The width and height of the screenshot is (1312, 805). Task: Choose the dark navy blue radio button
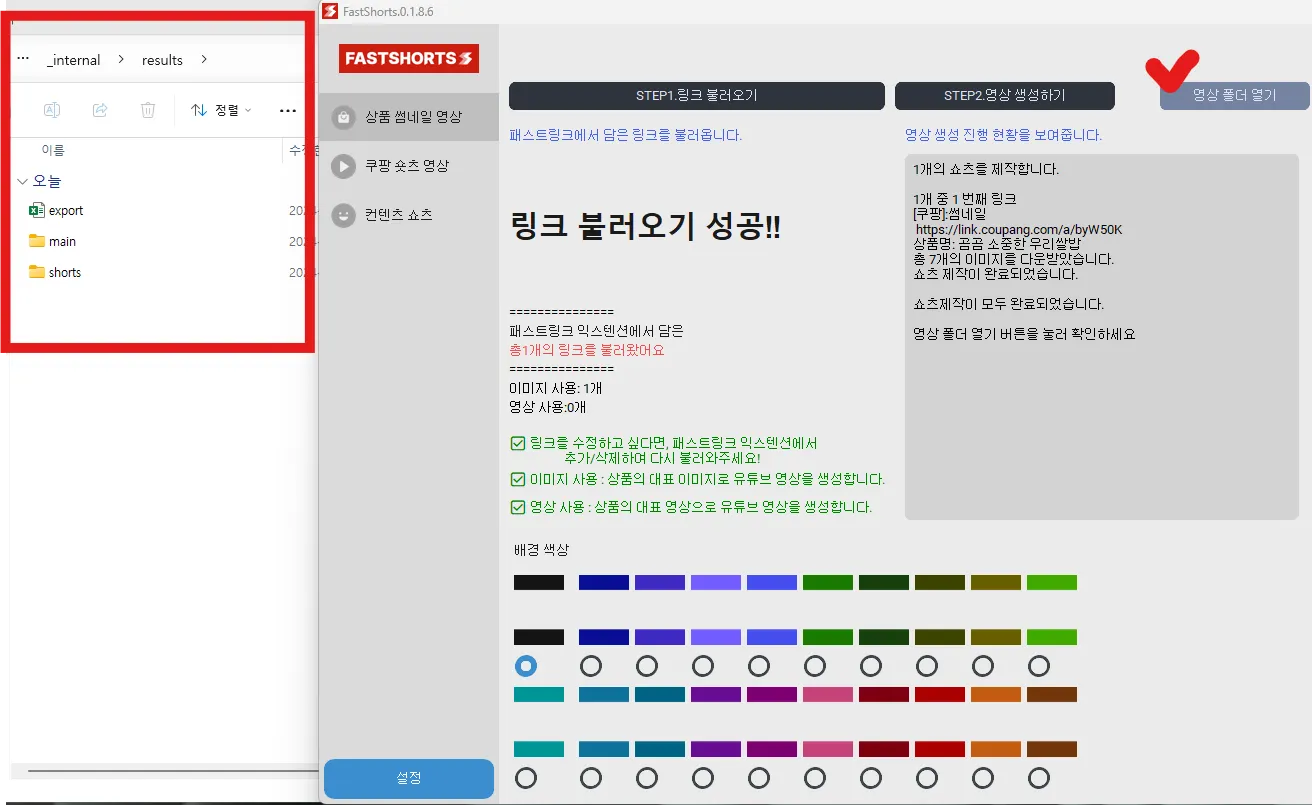coord(591,666)
